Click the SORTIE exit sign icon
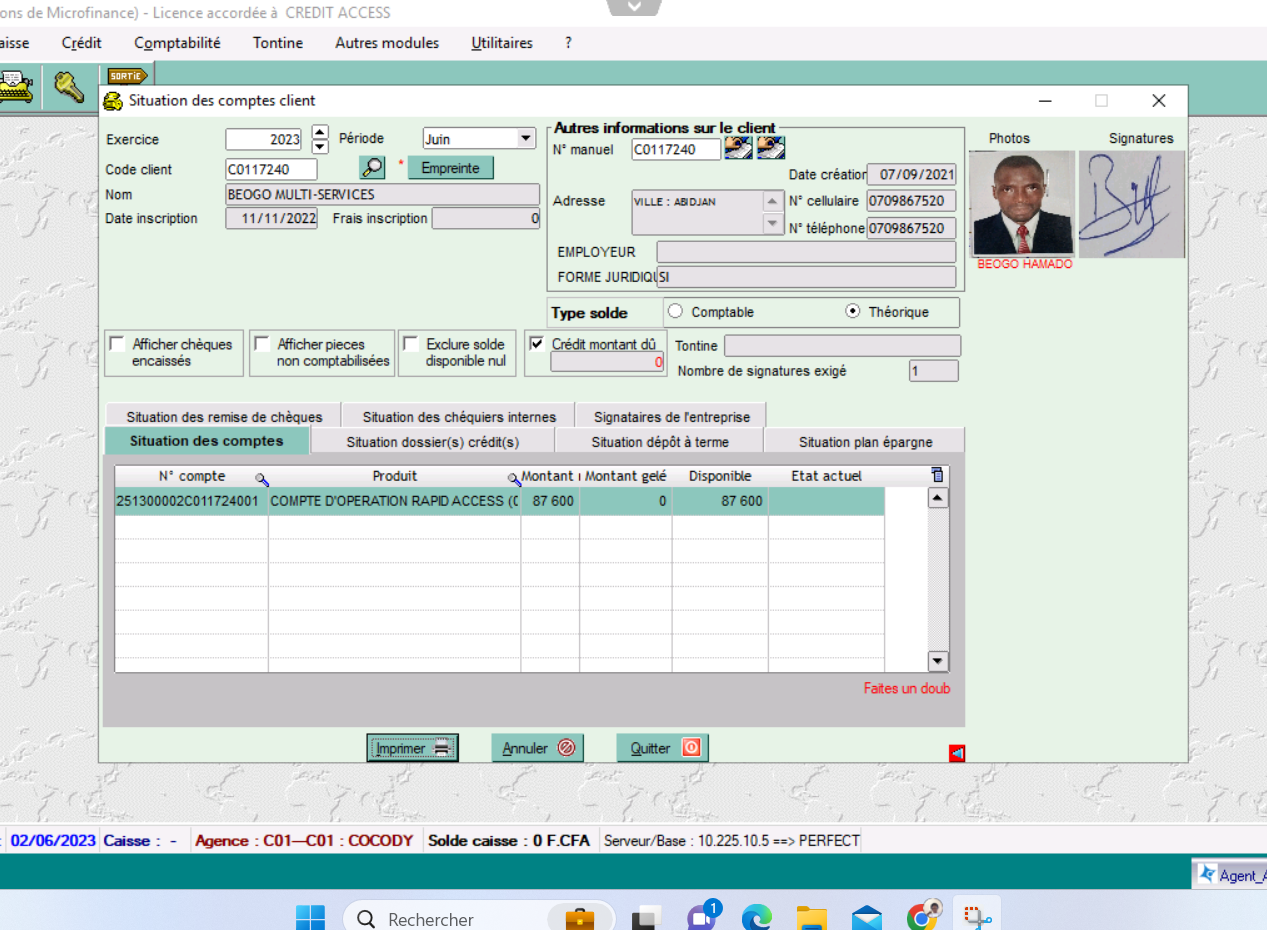1267x930 pixels. tap(127, 75)
